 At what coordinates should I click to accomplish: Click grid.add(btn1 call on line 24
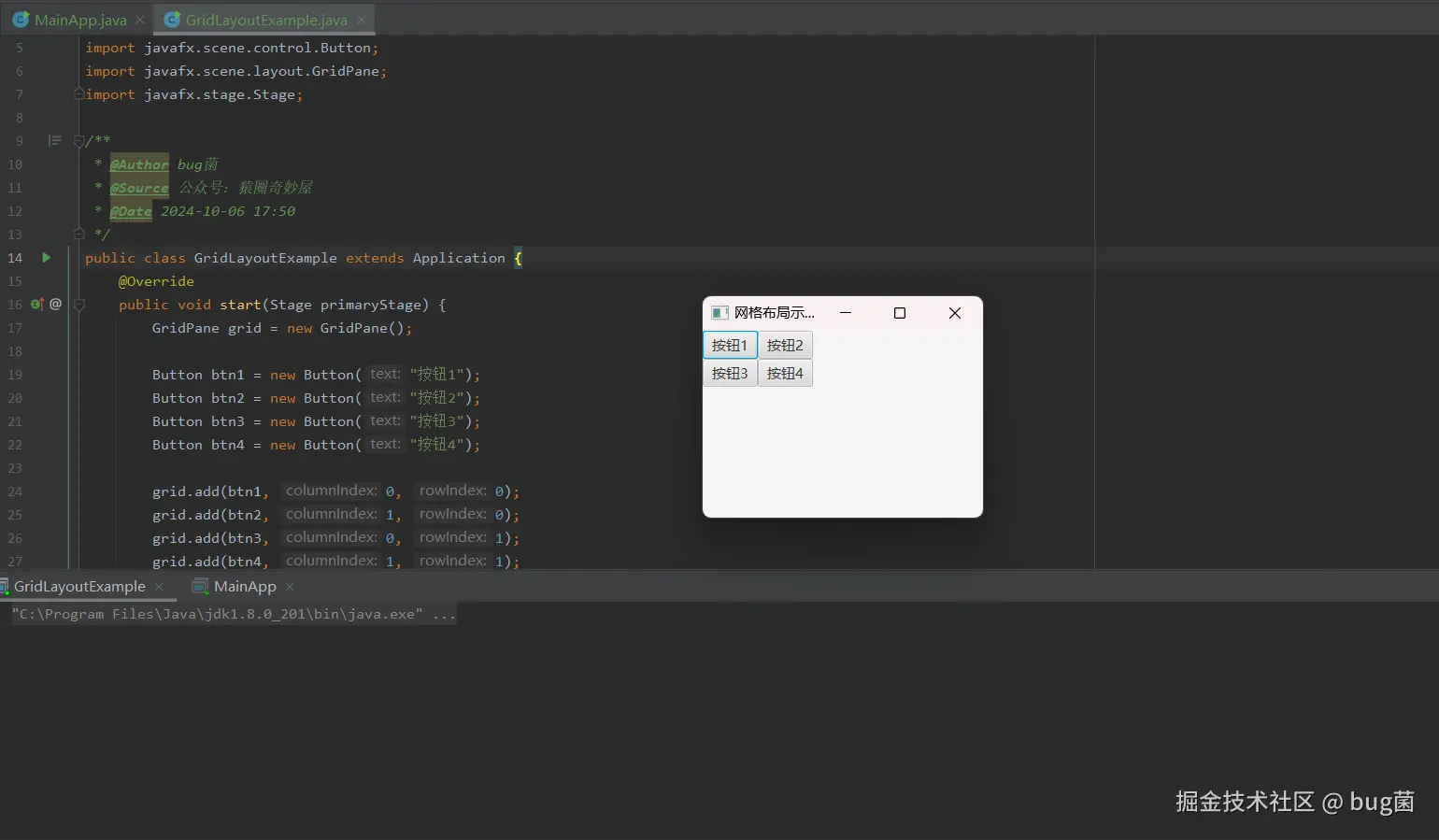210,491
